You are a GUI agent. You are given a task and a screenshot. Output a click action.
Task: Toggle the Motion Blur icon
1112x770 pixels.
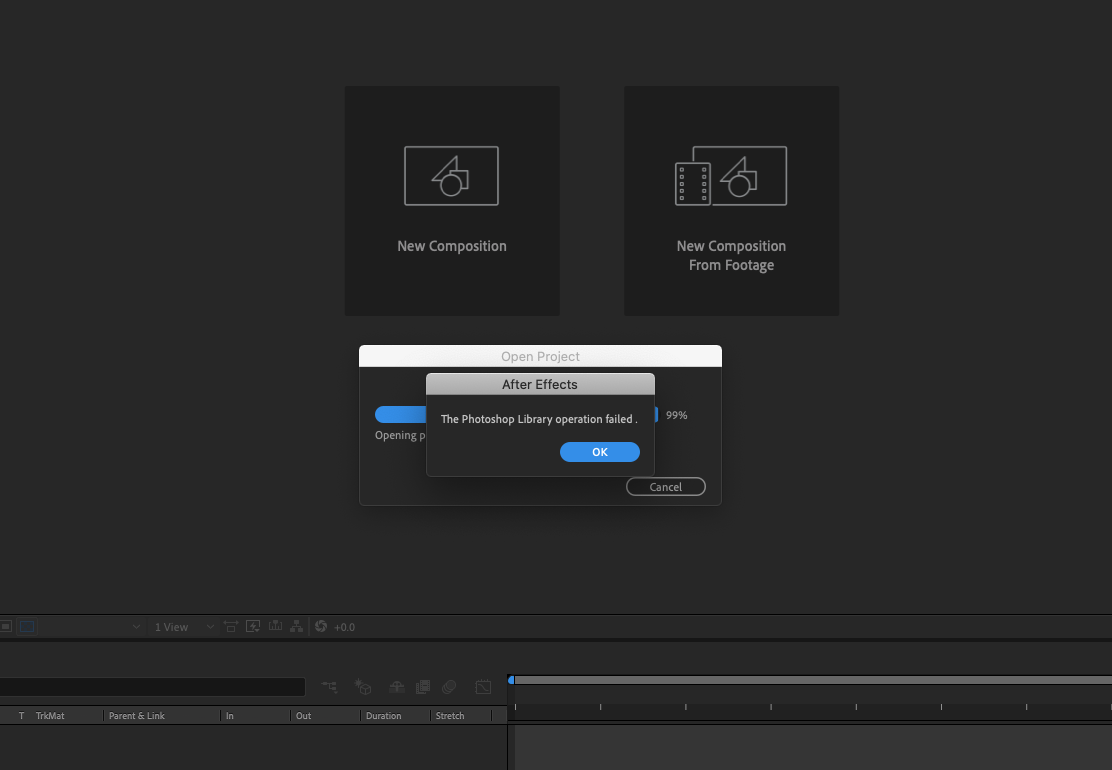point(449,686)
